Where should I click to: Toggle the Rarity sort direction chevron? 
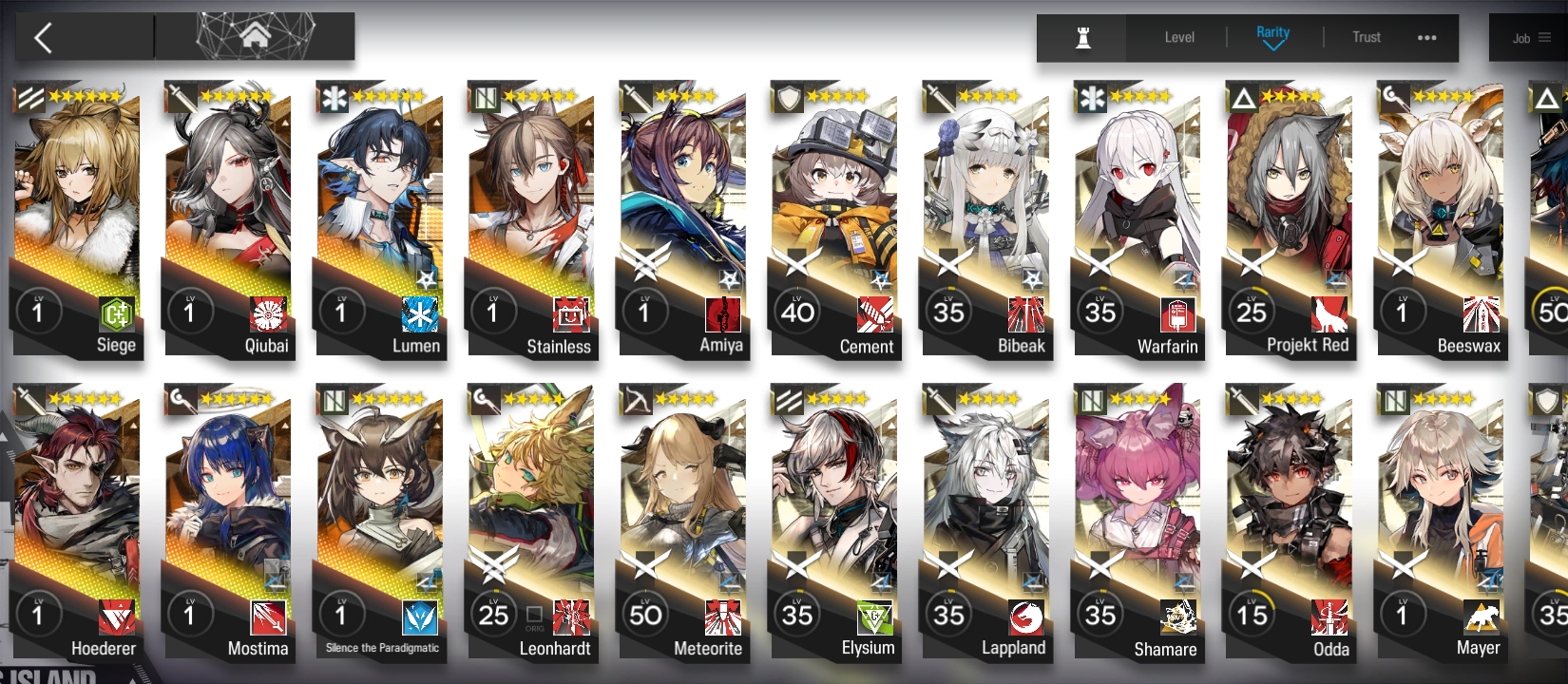tap(1272, 46)
